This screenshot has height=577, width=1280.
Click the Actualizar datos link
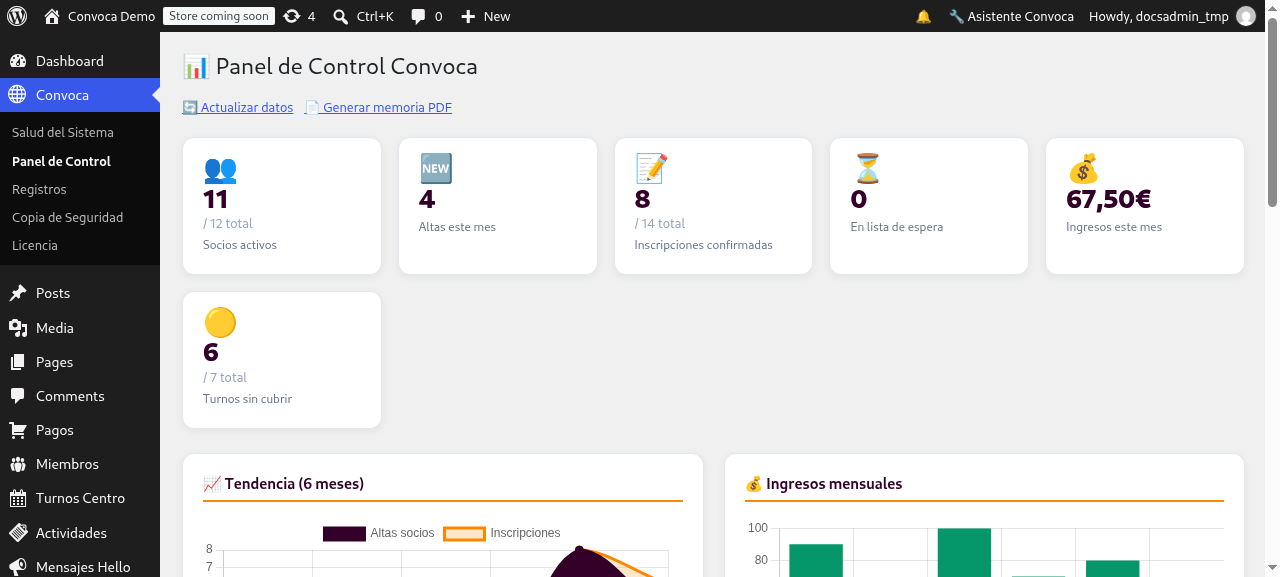pos(238,107)
